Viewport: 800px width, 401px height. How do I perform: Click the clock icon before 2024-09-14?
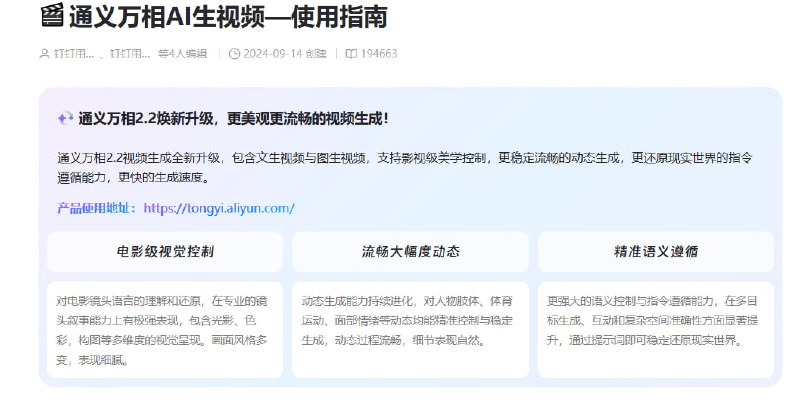[234, 54]
